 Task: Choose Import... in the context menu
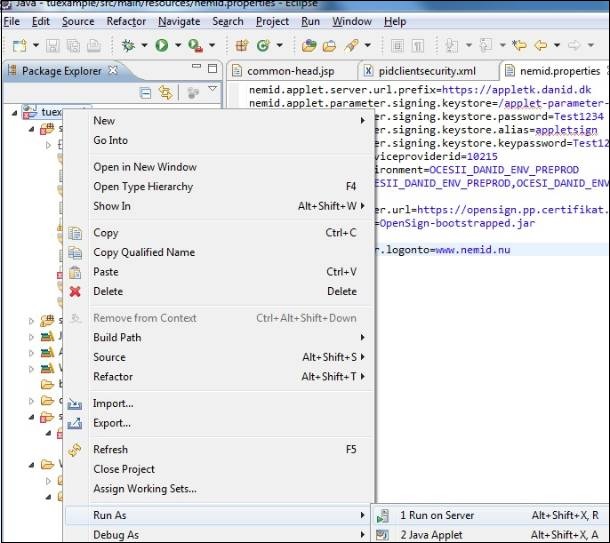pyautogui.click(x=219, y=403)
